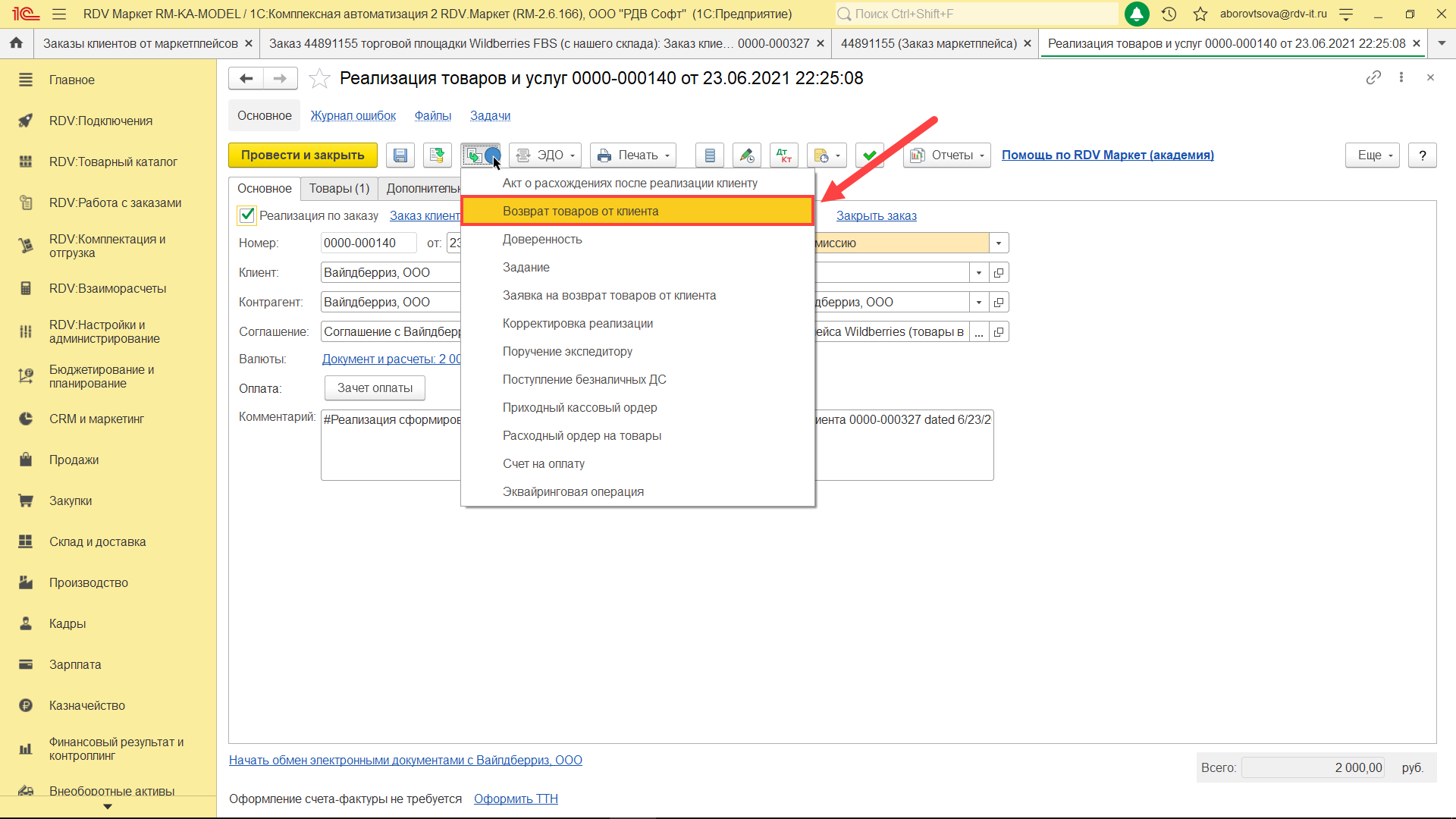Click the document structure list icon
Image resolution: width=1456 pixels, height=819 pixels.
click(710, 155)
